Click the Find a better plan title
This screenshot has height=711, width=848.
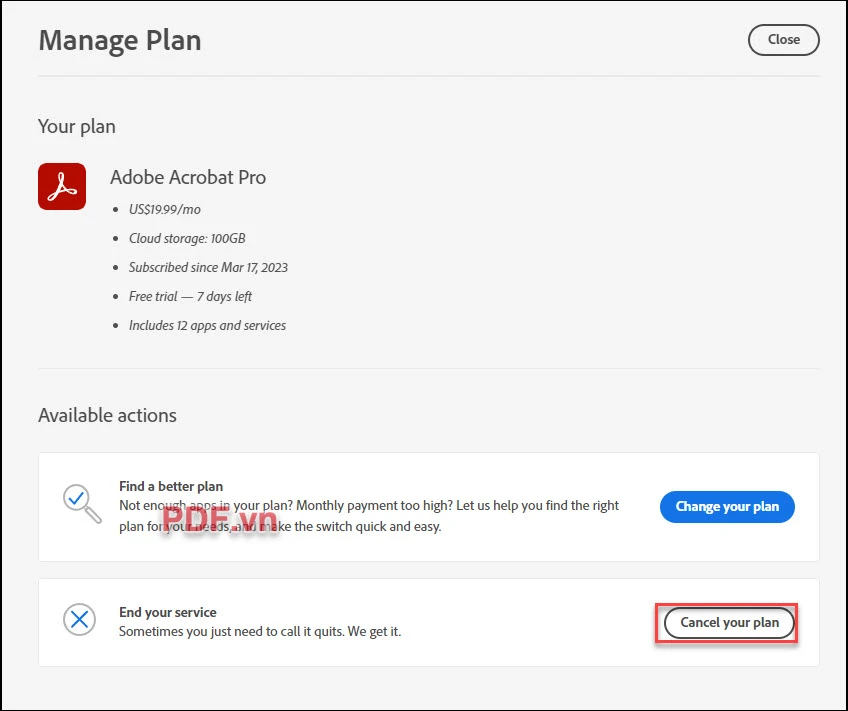coord(171,486)
